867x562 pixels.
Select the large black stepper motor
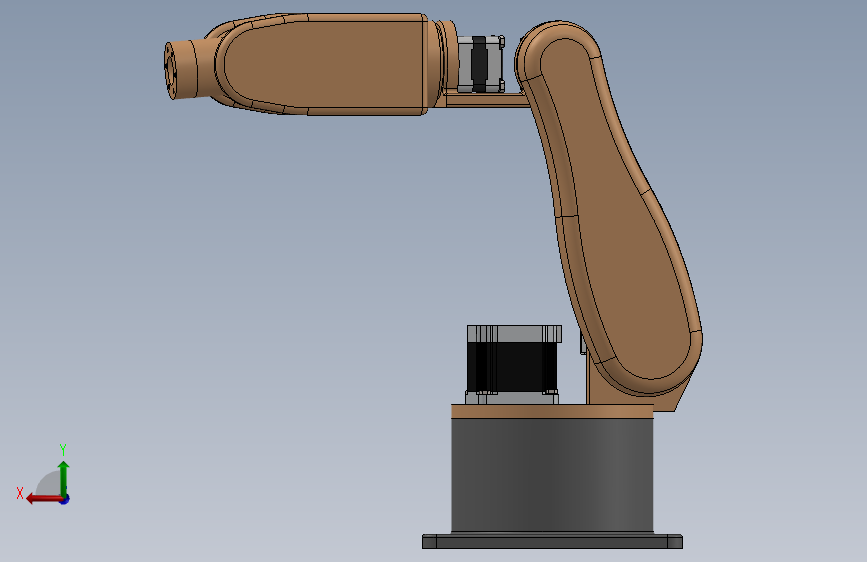point(513,365)
